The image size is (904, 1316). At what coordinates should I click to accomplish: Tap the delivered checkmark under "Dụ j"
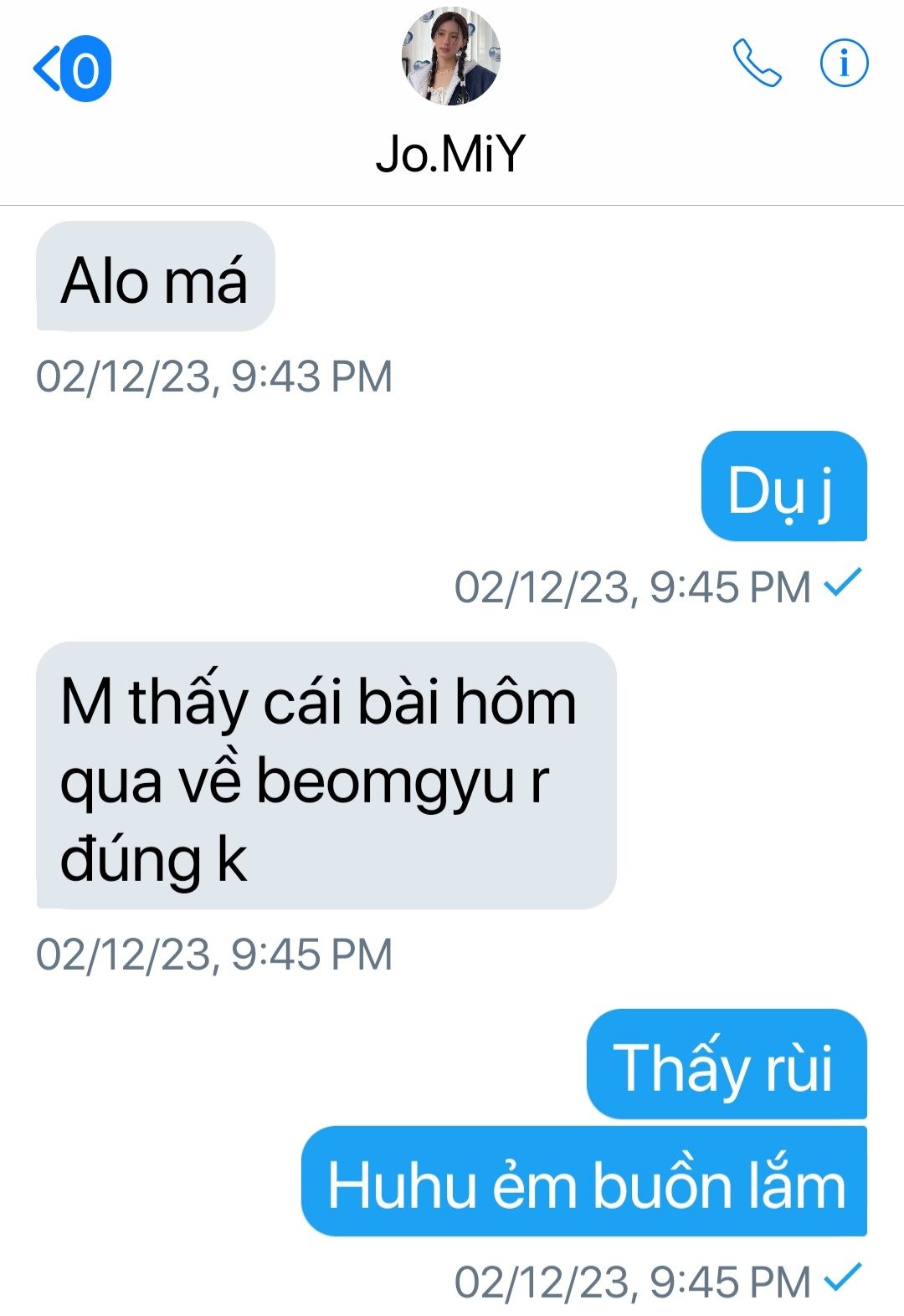tap(842, 583)
